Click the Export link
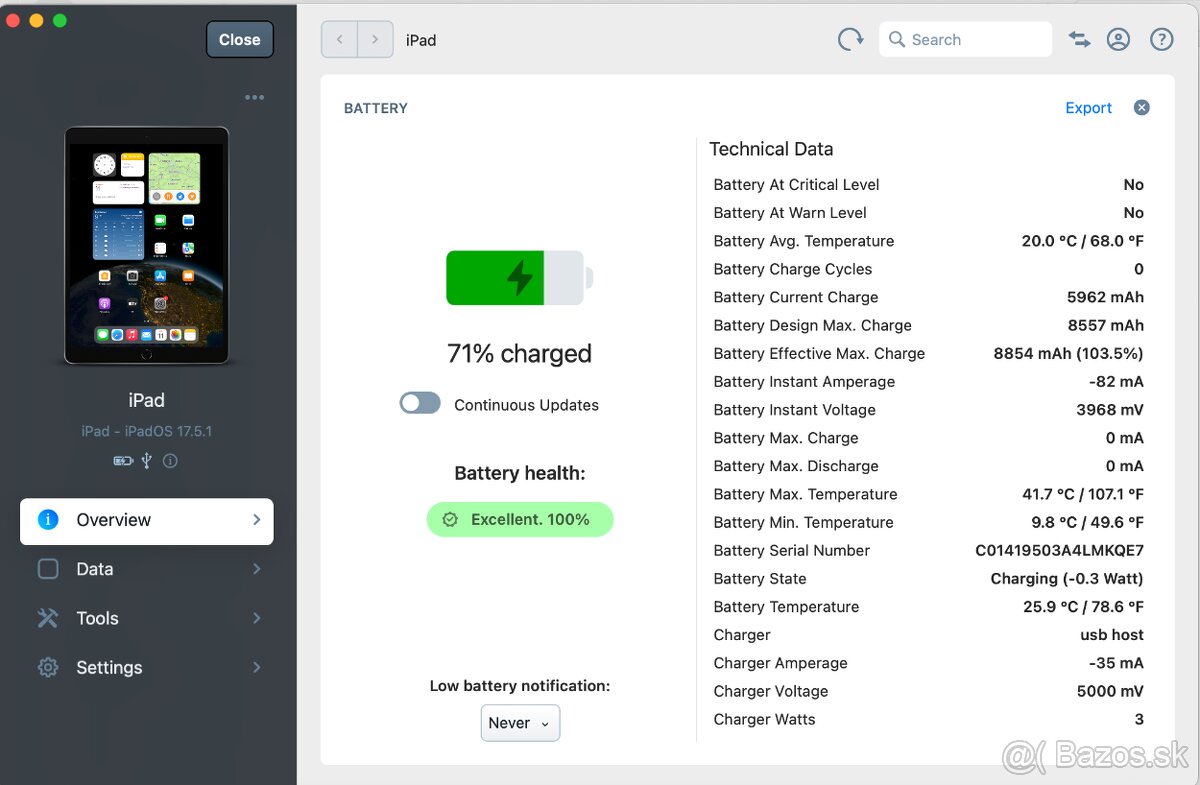 (1088, 108)
